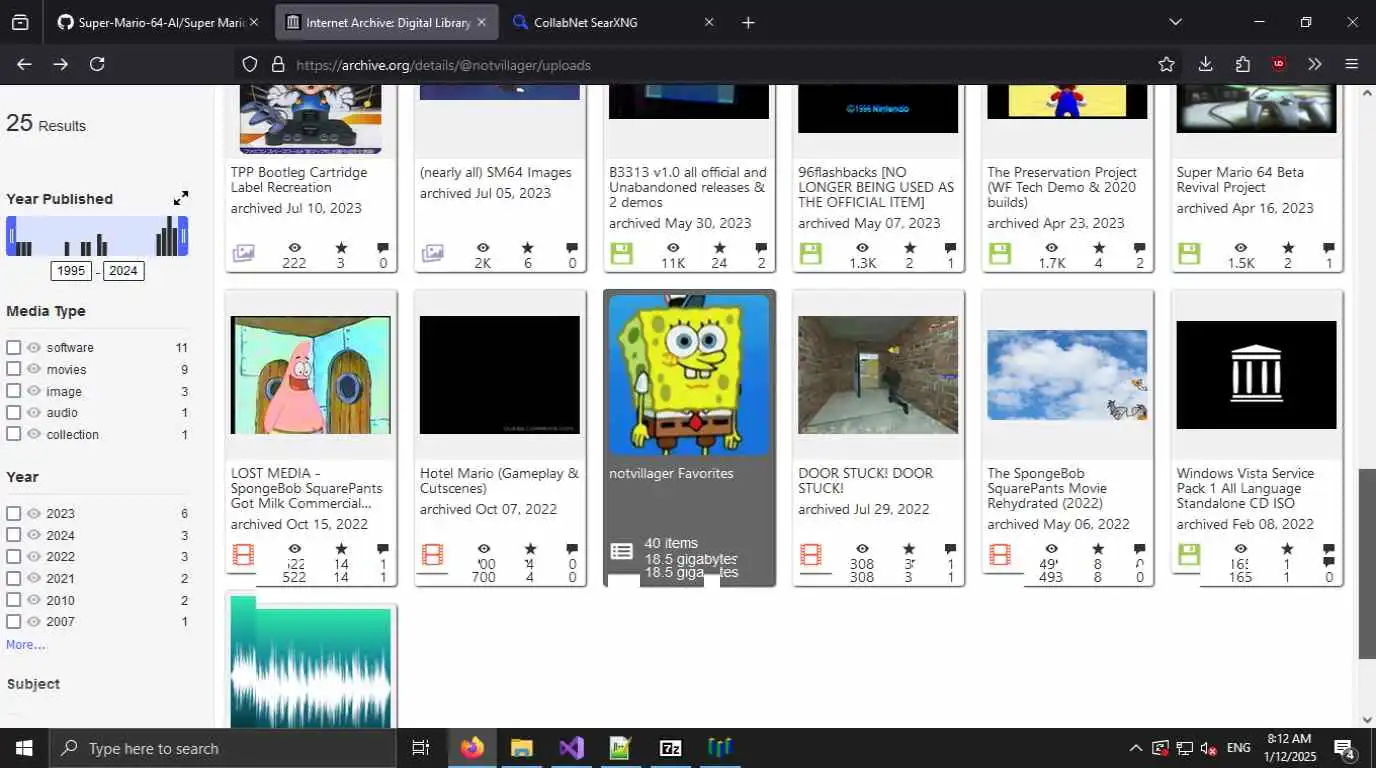Adjust the left handle of year range slider

11,237
